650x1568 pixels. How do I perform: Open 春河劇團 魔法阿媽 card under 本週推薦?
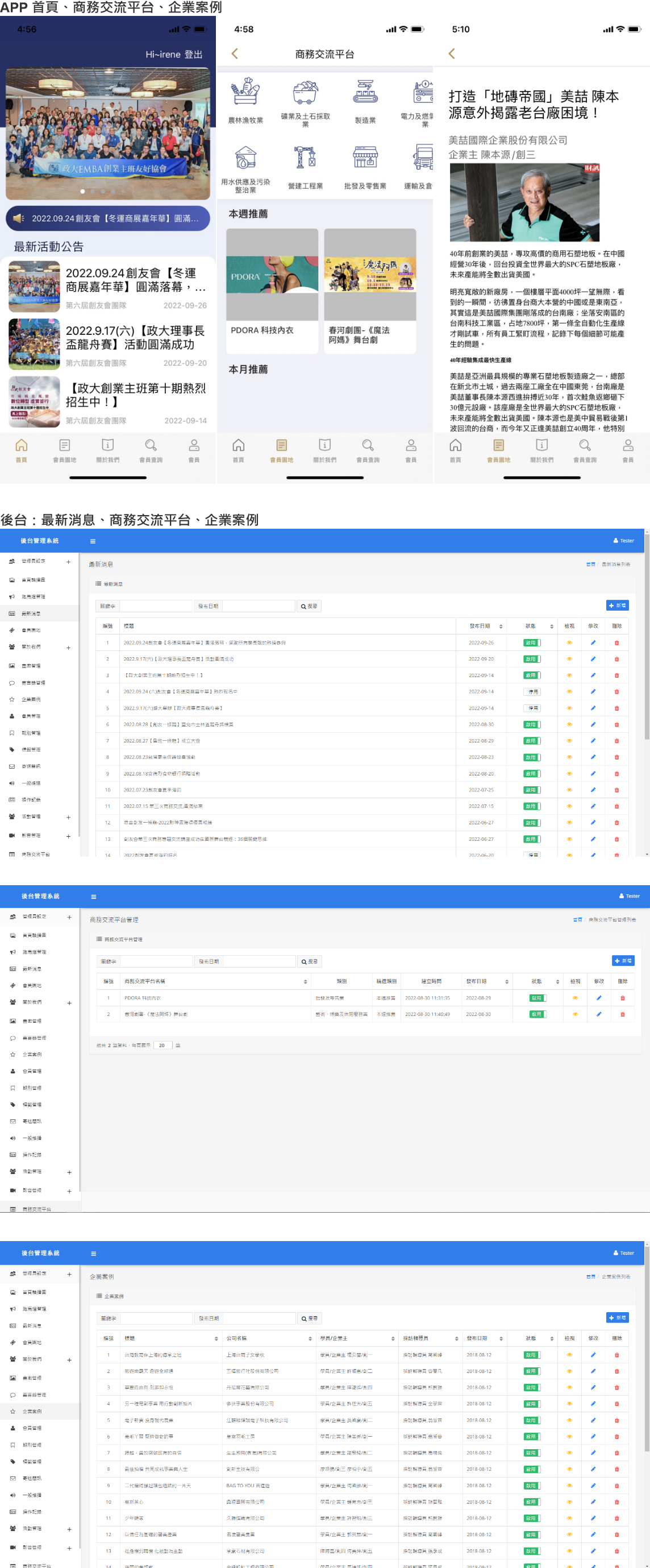(370, 291)
